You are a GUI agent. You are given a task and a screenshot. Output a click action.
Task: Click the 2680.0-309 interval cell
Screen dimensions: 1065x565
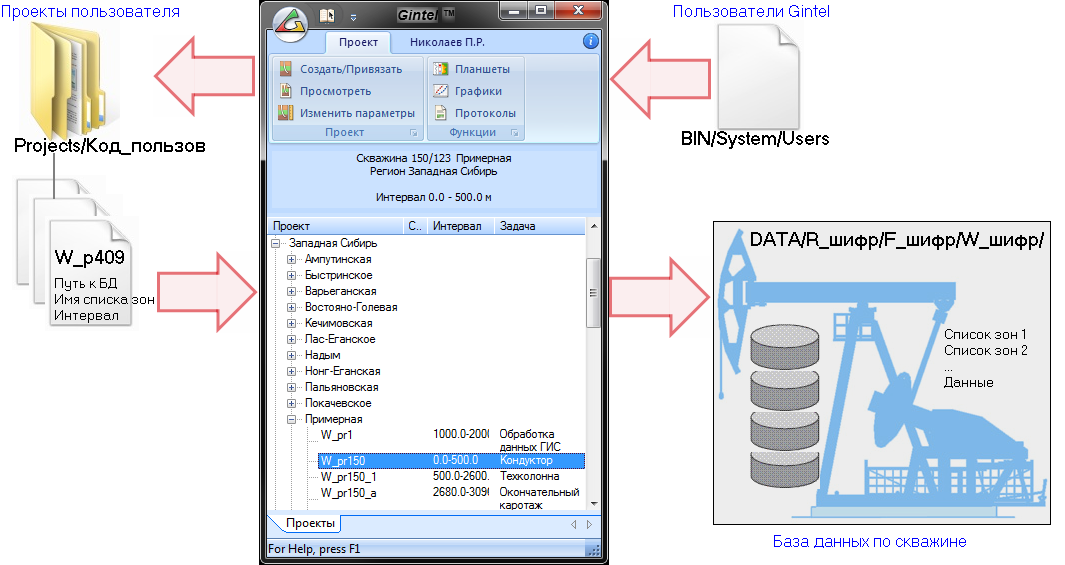461,492
